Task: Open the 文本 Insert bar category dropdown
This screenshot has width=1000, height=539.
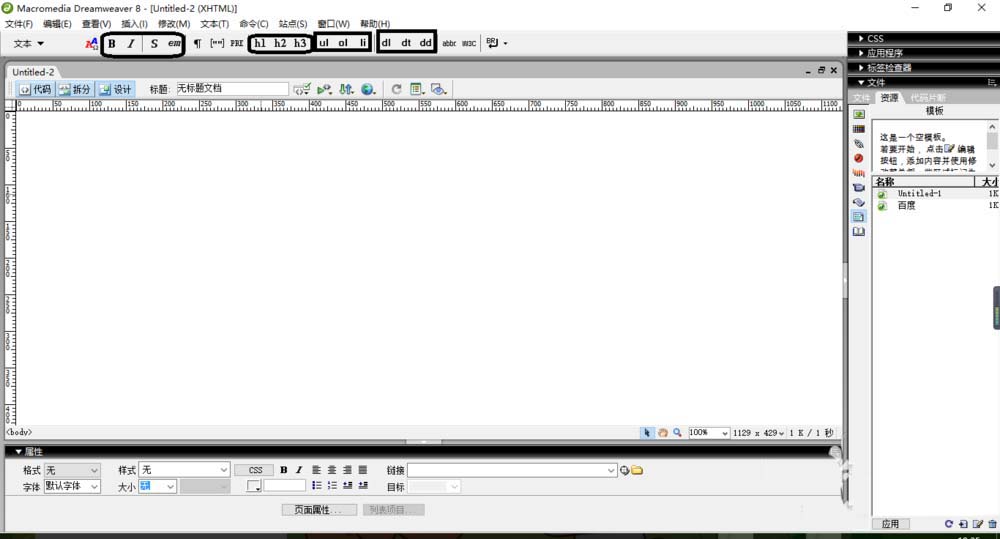Action: tap(29, 43)
